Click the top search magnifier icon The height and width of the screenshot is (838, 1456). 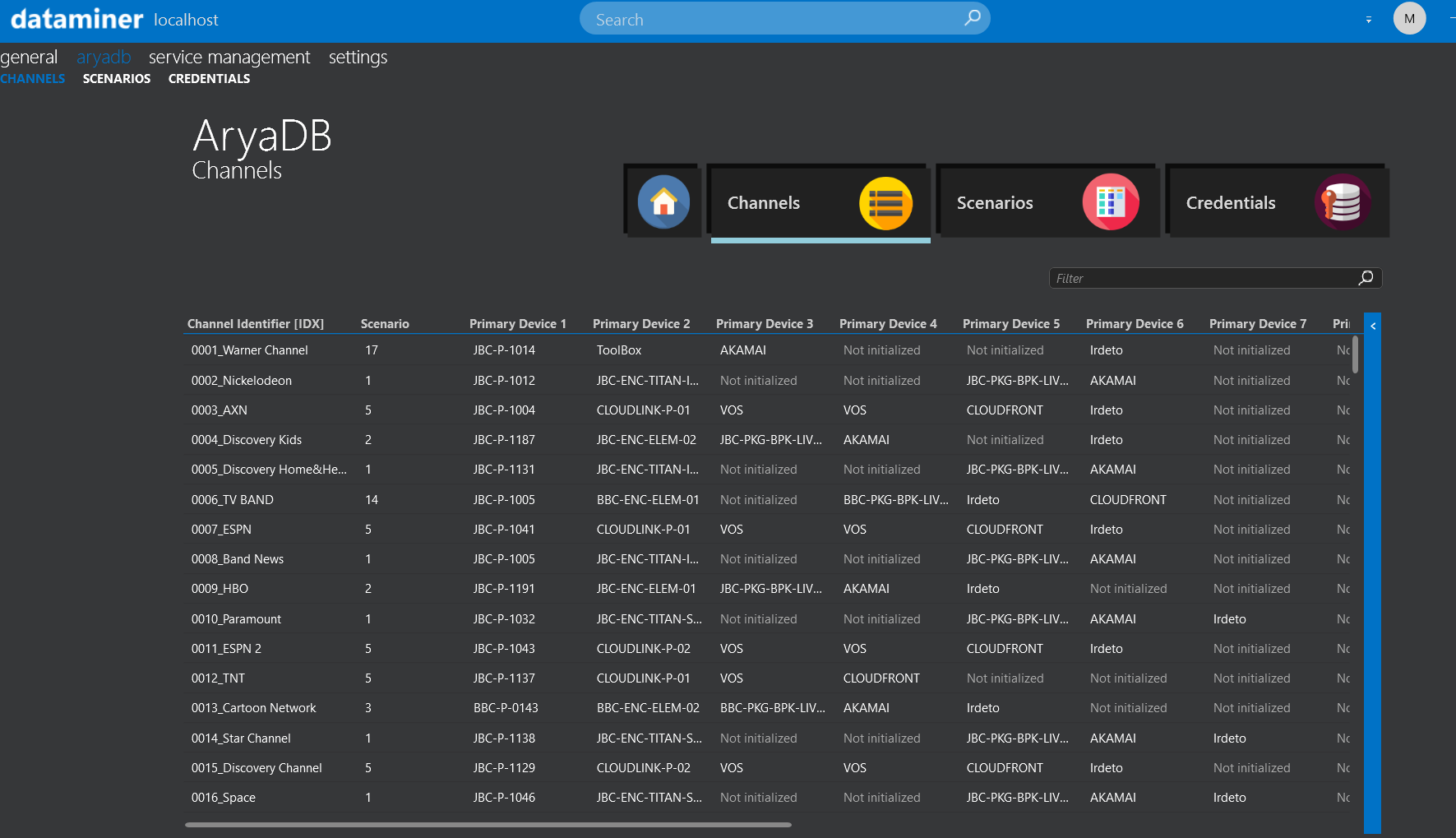(x=972, y=18)
